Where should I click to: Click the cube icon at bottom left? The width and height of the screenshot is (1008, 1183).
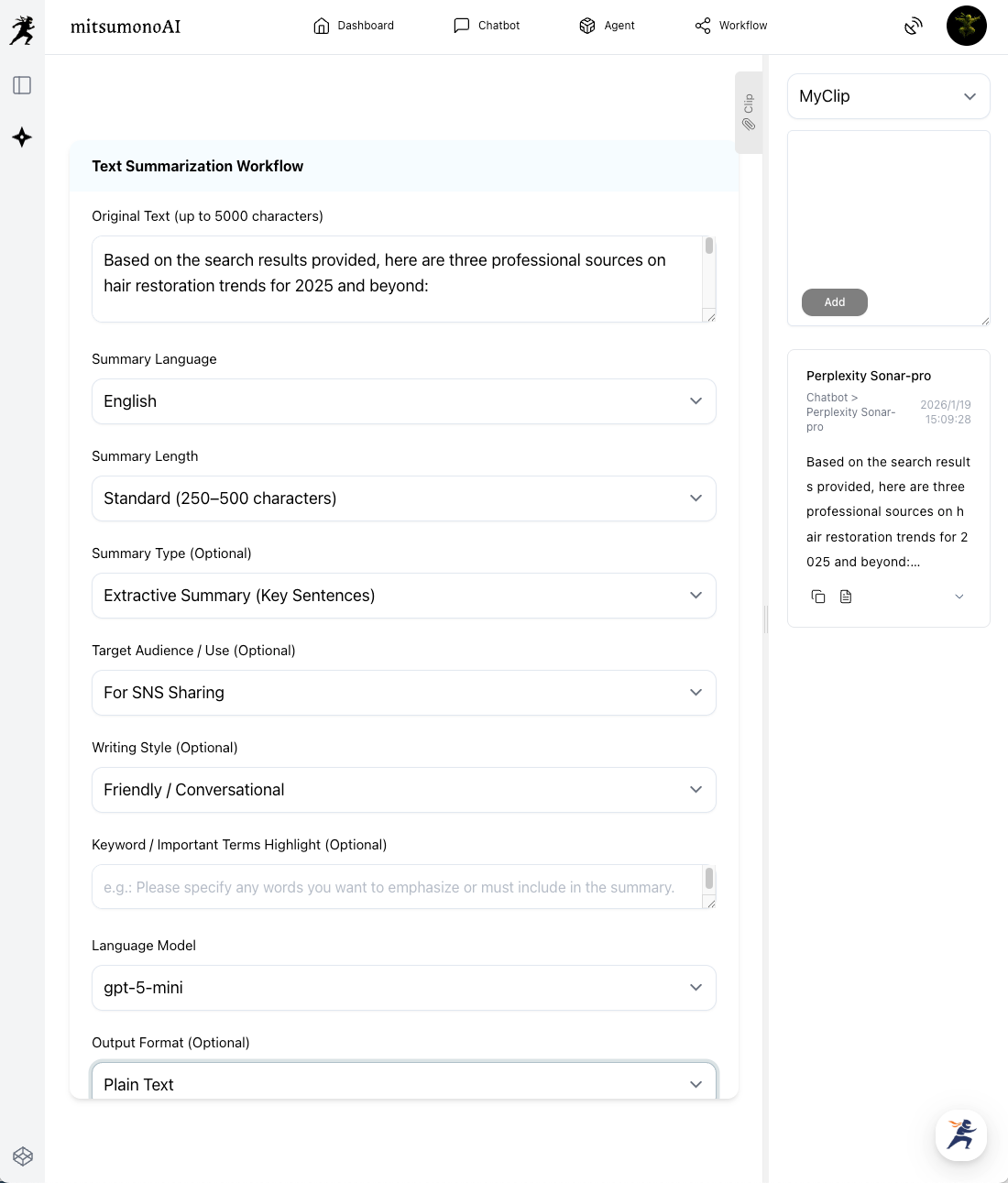click(23, 1156)
